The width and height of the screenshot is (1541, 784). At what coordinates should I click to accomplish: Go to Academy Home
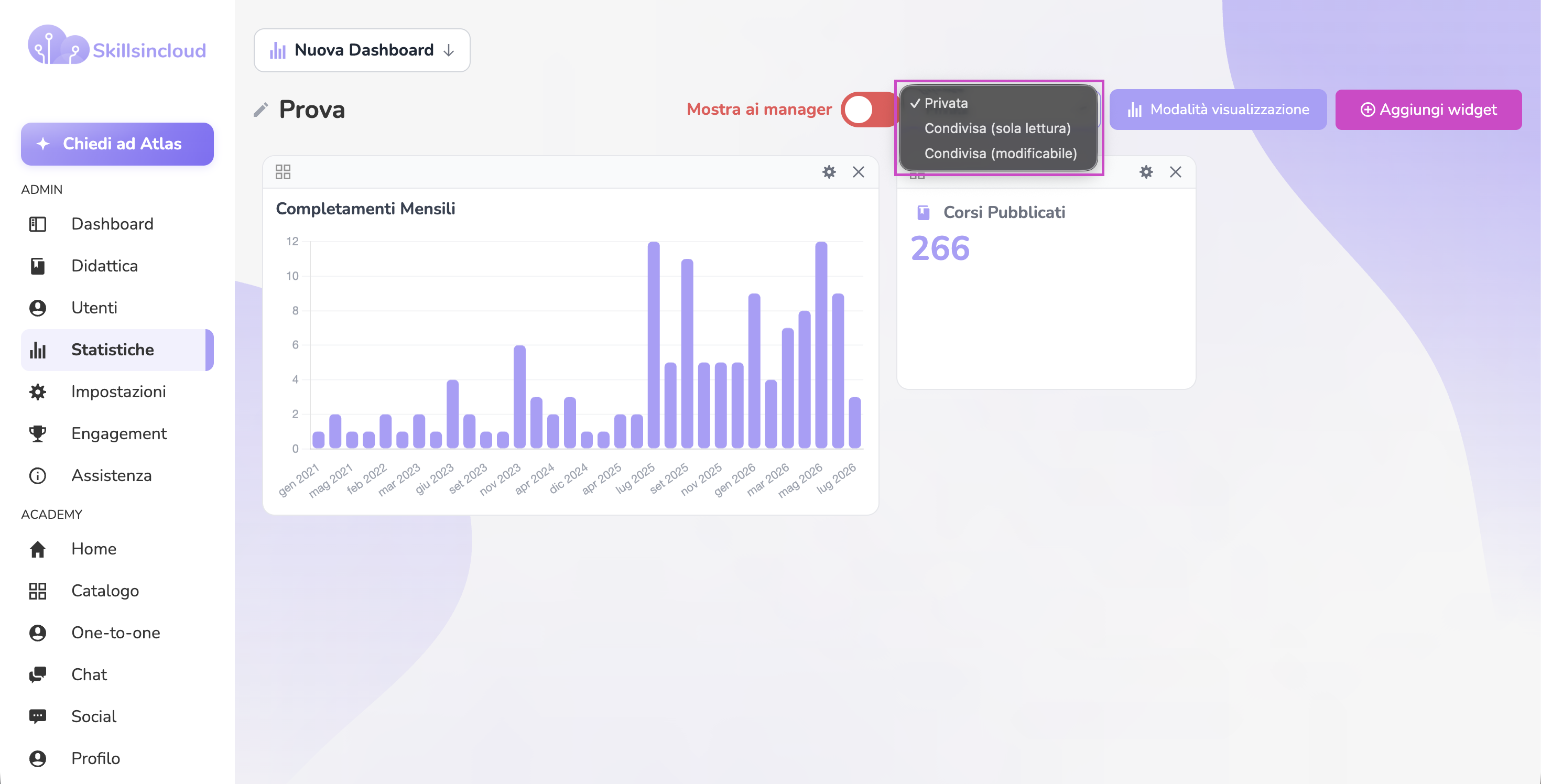[117, 549]
